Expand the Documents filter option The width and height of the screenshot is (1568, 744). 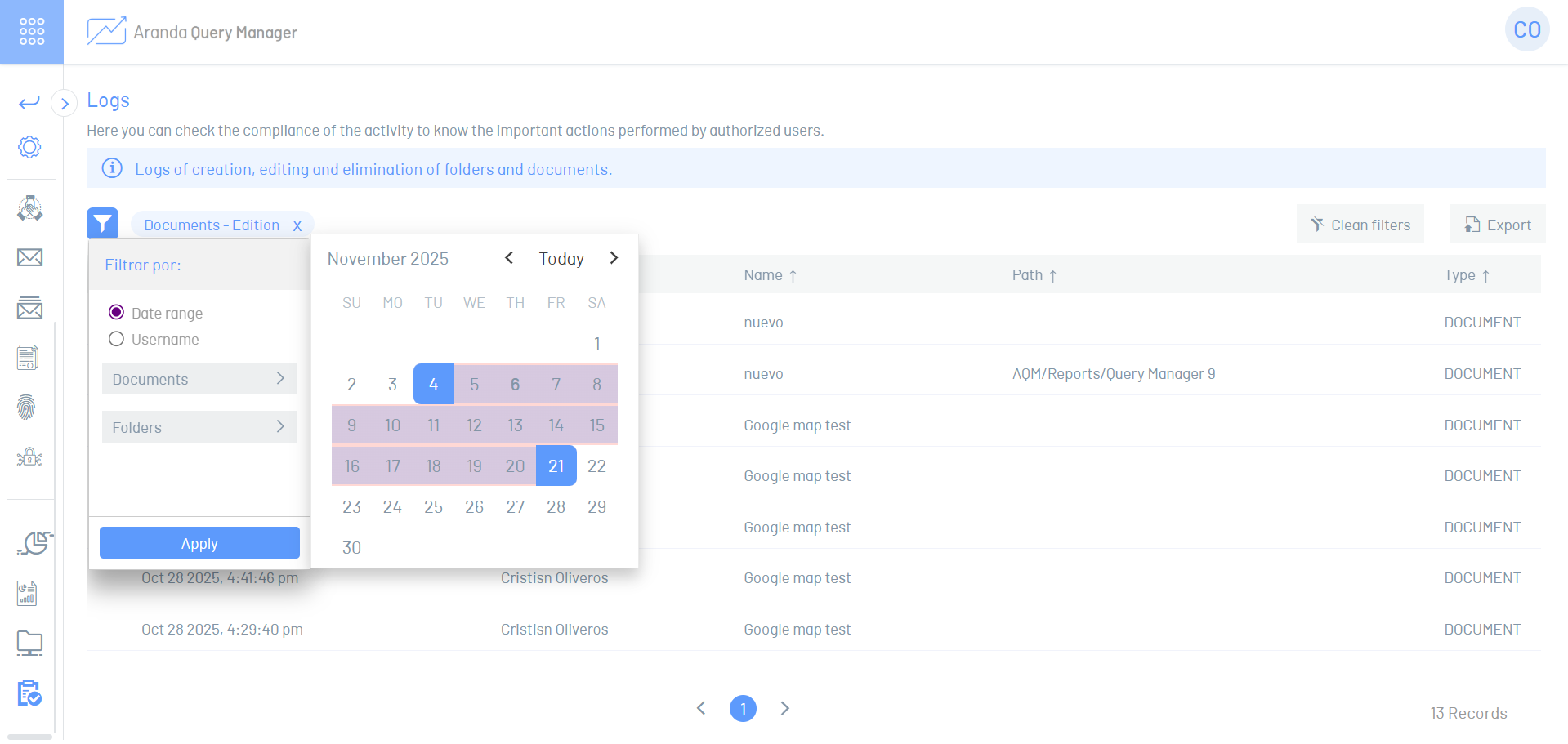(x=199, y=379)
